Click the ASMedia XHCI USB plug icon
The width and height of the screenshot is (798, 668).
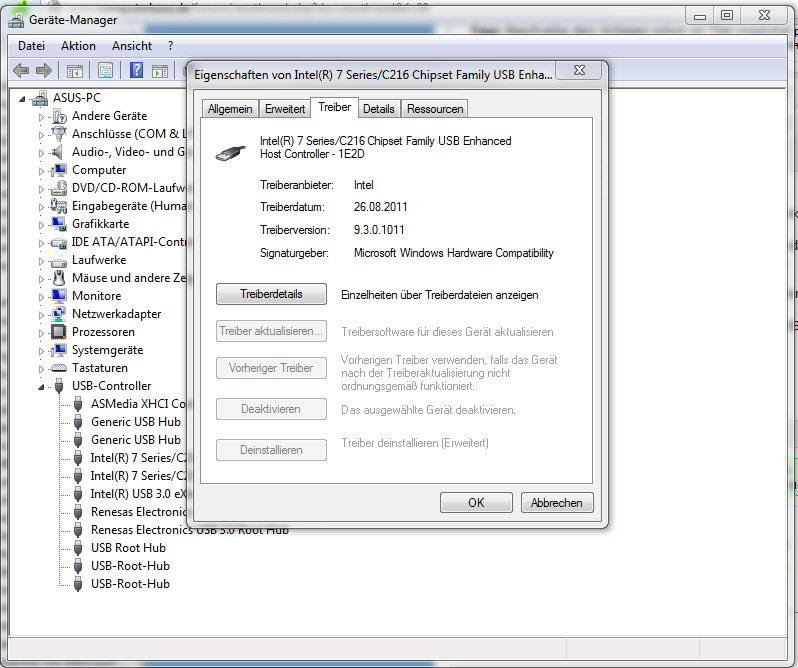tap(78, 404)
